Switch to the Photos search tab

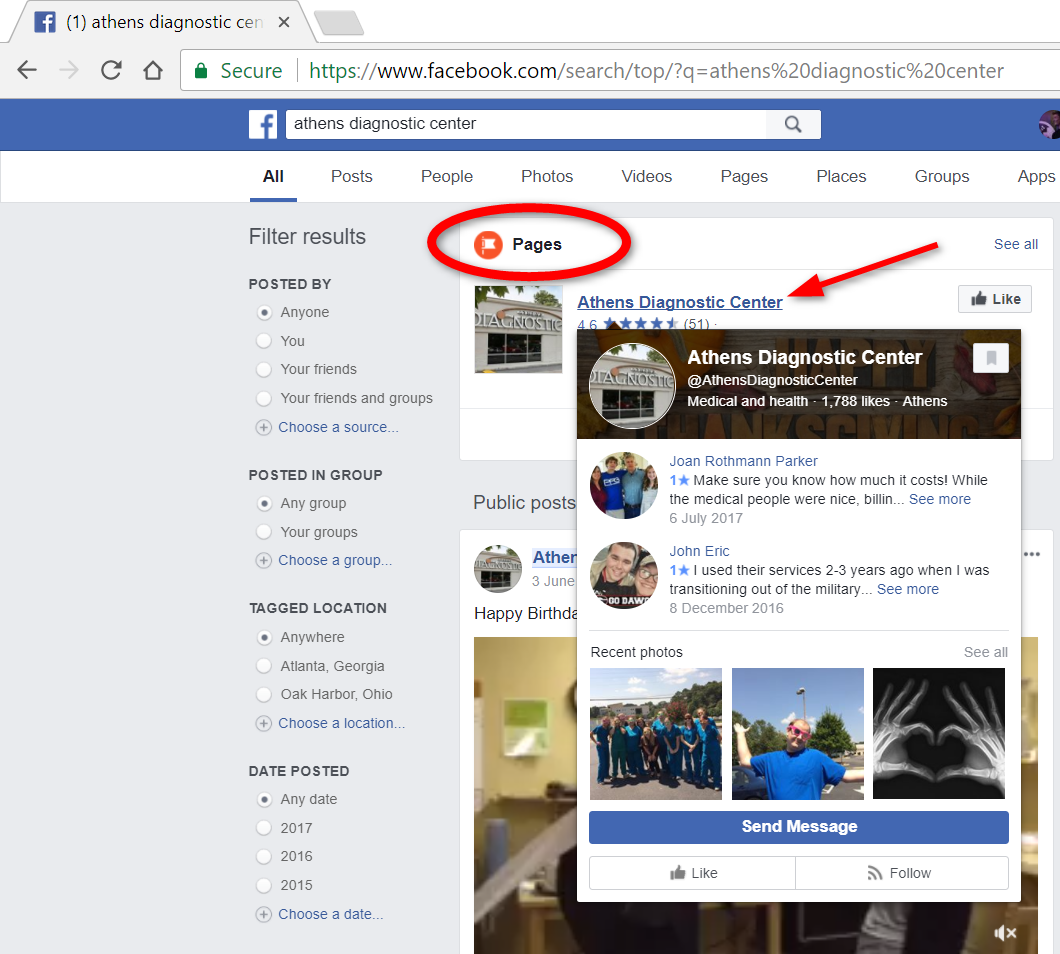547,177
